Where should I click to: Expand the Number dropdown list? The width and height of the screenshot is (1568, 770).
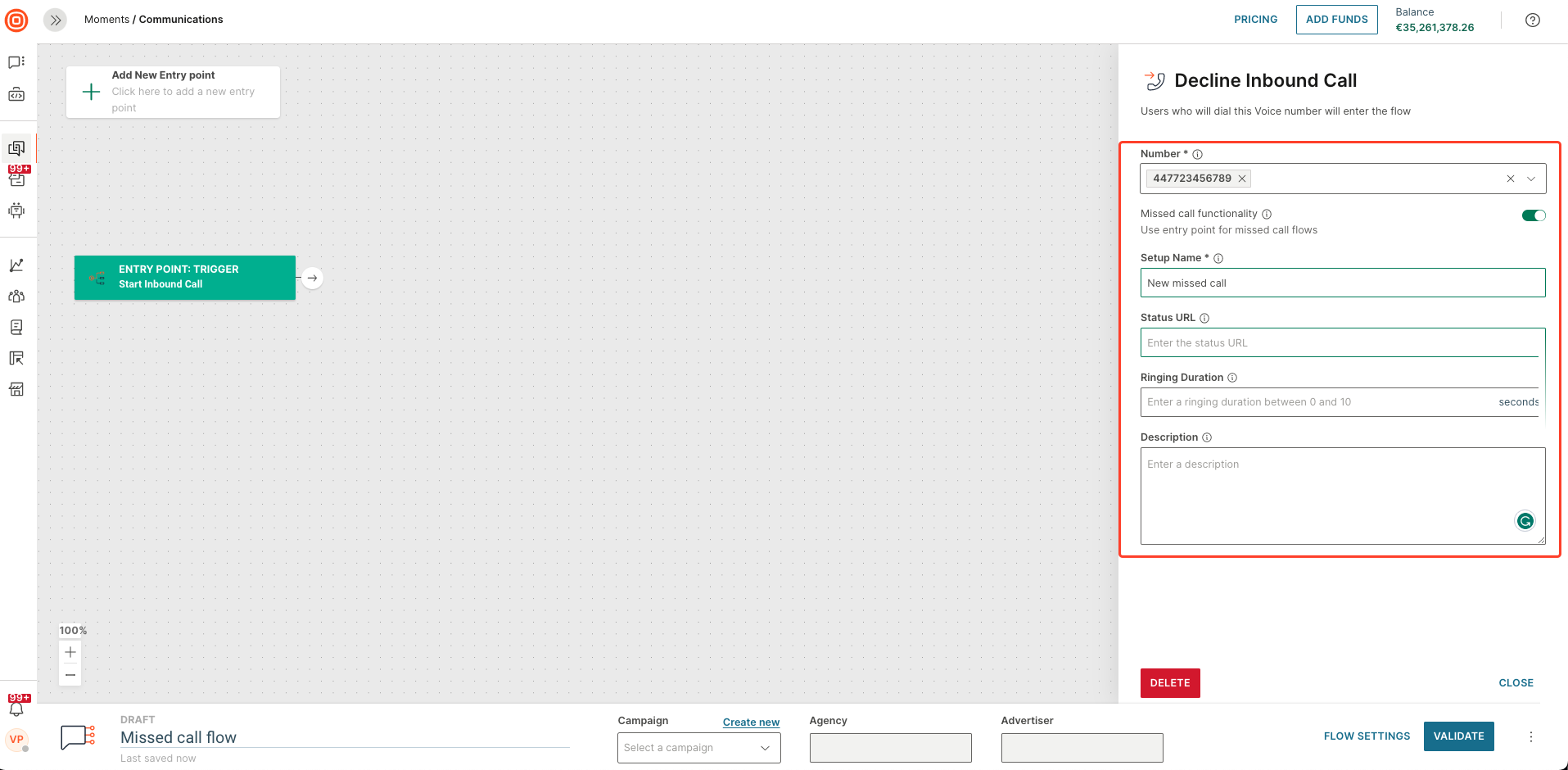(x=1531, y=179)
